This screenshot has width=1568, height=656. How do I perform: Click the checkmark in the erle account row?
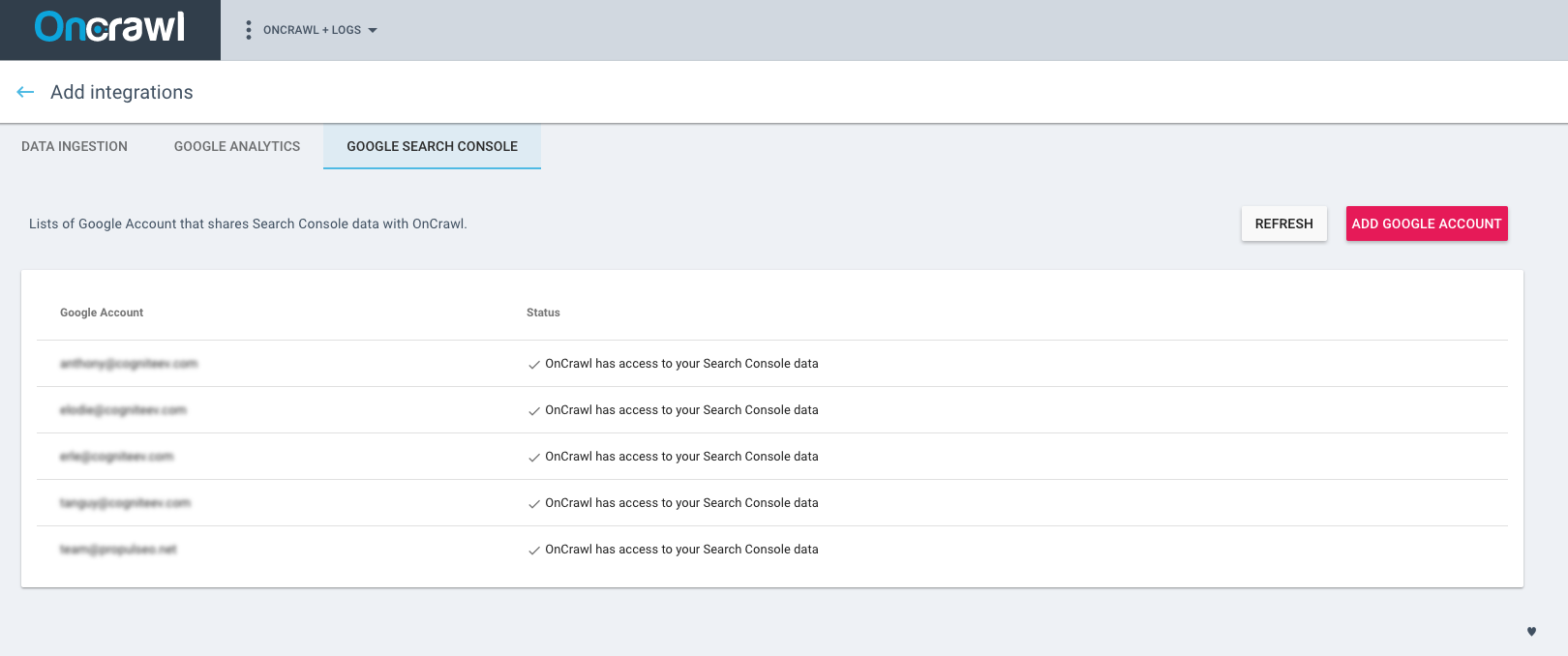click(x=534, y=458)
